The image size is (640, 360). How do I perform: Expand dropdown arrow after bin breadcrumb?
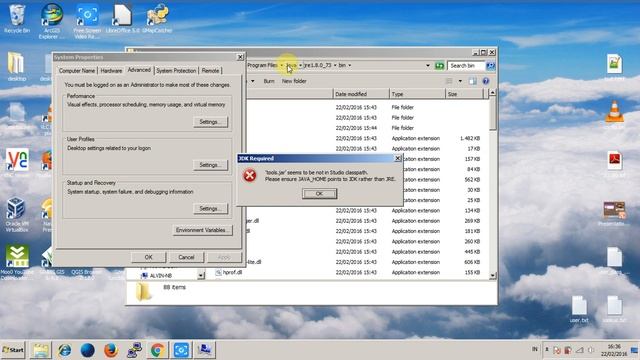point(350,65)
